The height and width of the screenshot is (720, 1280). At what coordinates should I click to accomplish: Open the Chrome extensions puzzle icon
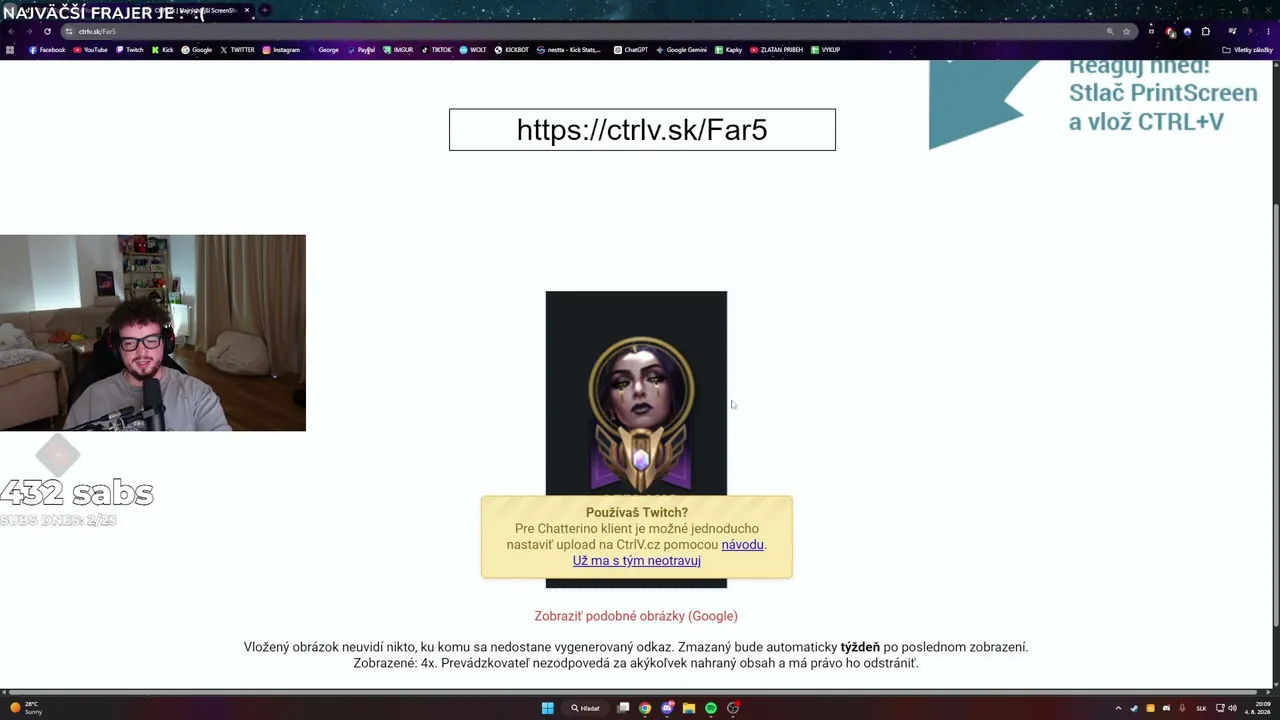tap(1205, 31)
